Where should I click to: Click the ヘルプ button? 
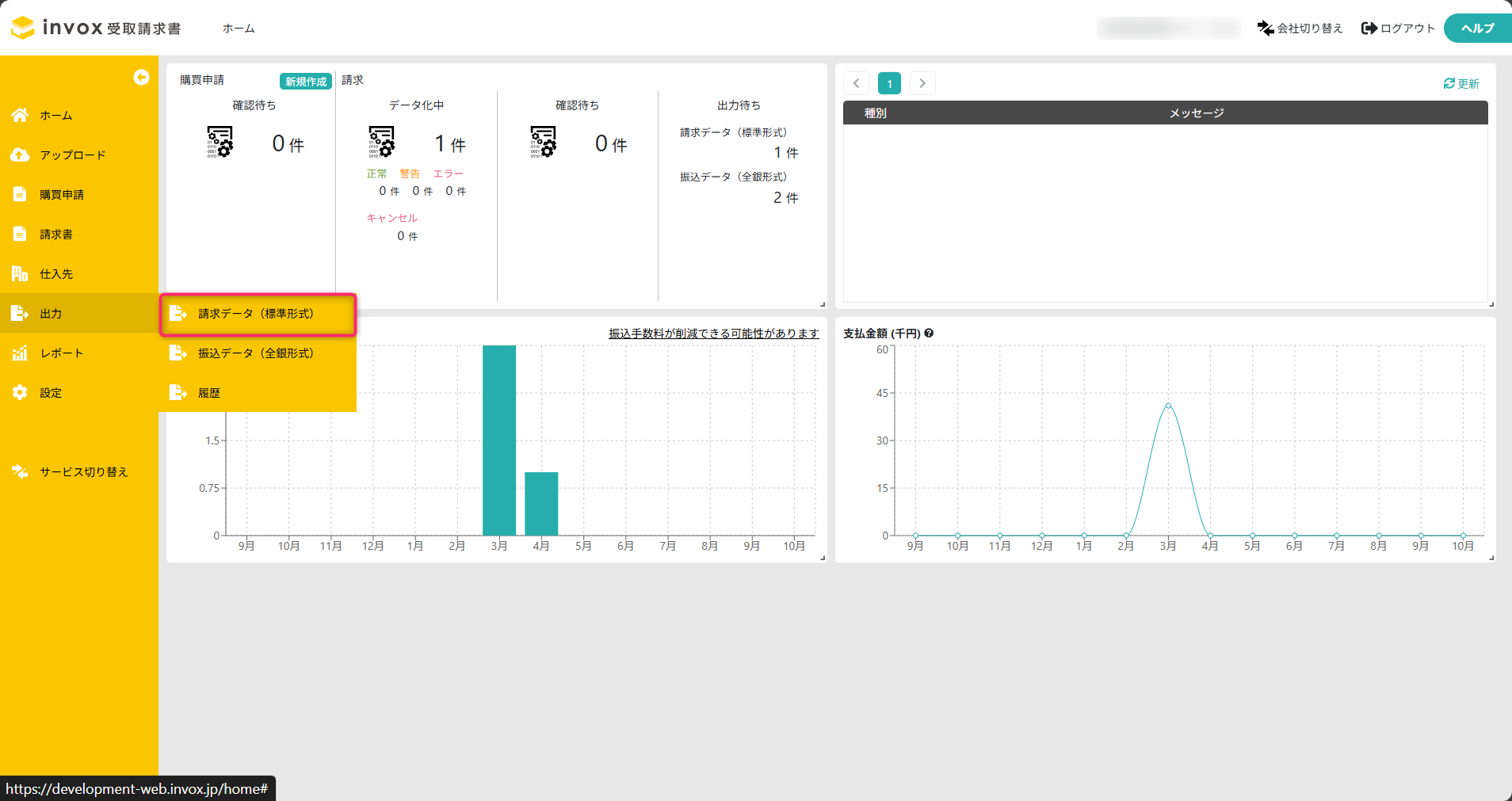click(x=1477, y=29)
